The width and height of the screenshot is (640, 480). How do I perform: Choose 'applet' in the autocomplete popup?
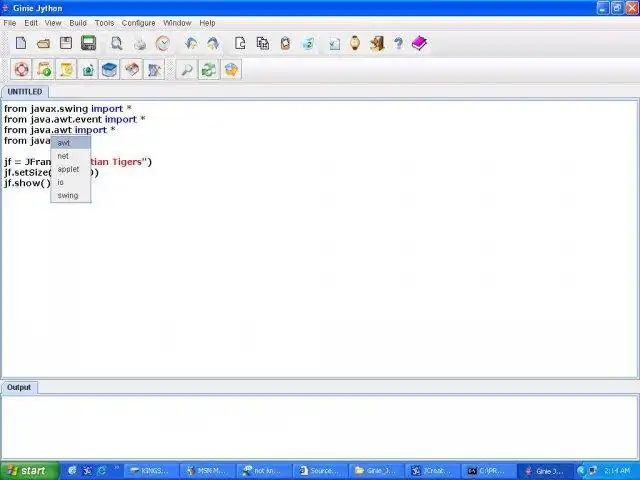71,169
